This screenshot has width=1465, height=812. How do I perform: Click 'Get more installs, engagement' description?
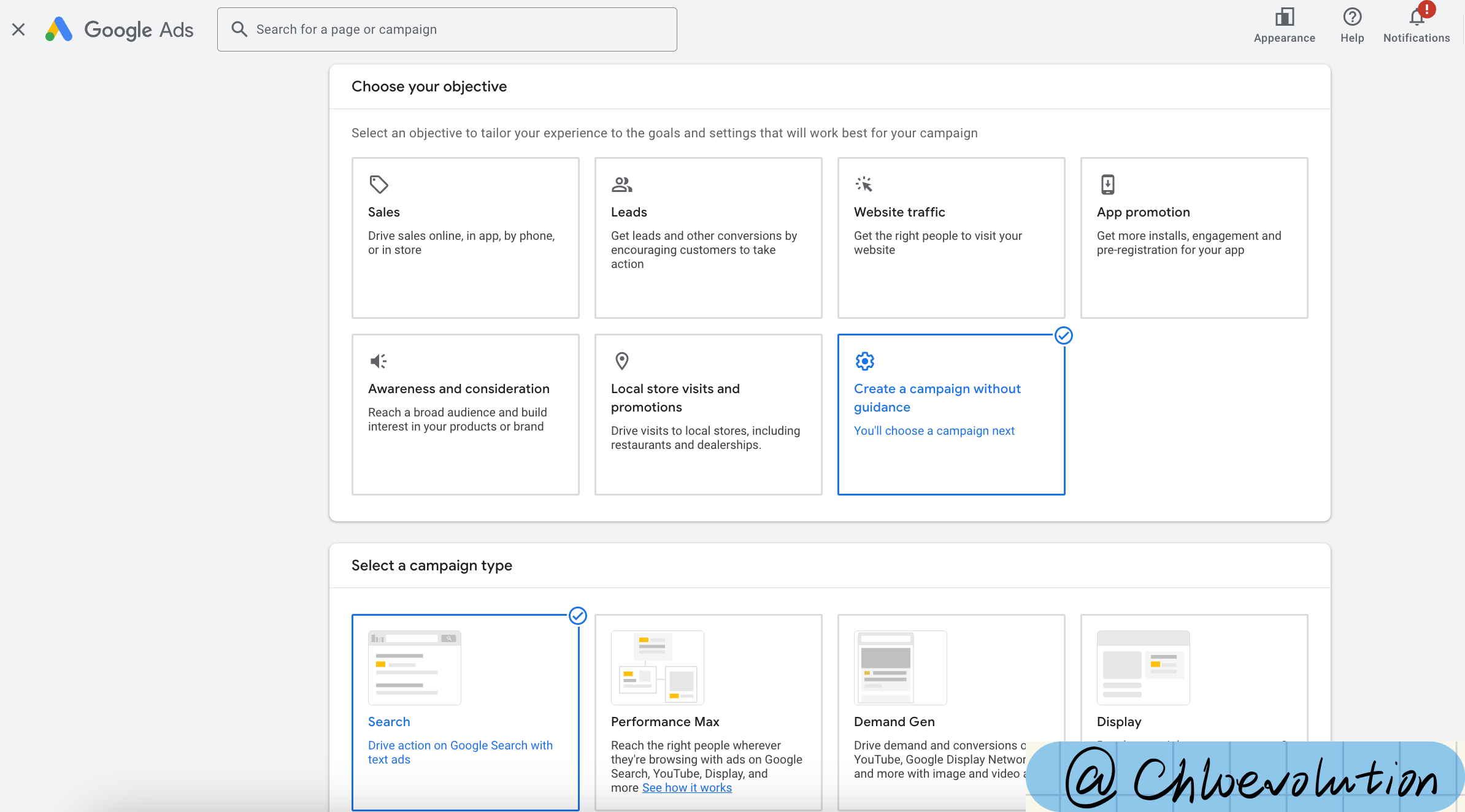pyautogui.click(x=1189, y=242)
